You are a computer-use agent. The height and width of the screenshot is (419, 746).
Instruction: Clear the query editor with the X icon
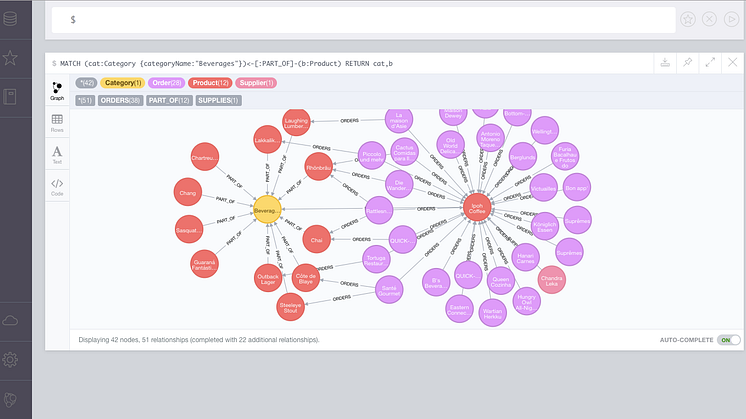(709, 19)
